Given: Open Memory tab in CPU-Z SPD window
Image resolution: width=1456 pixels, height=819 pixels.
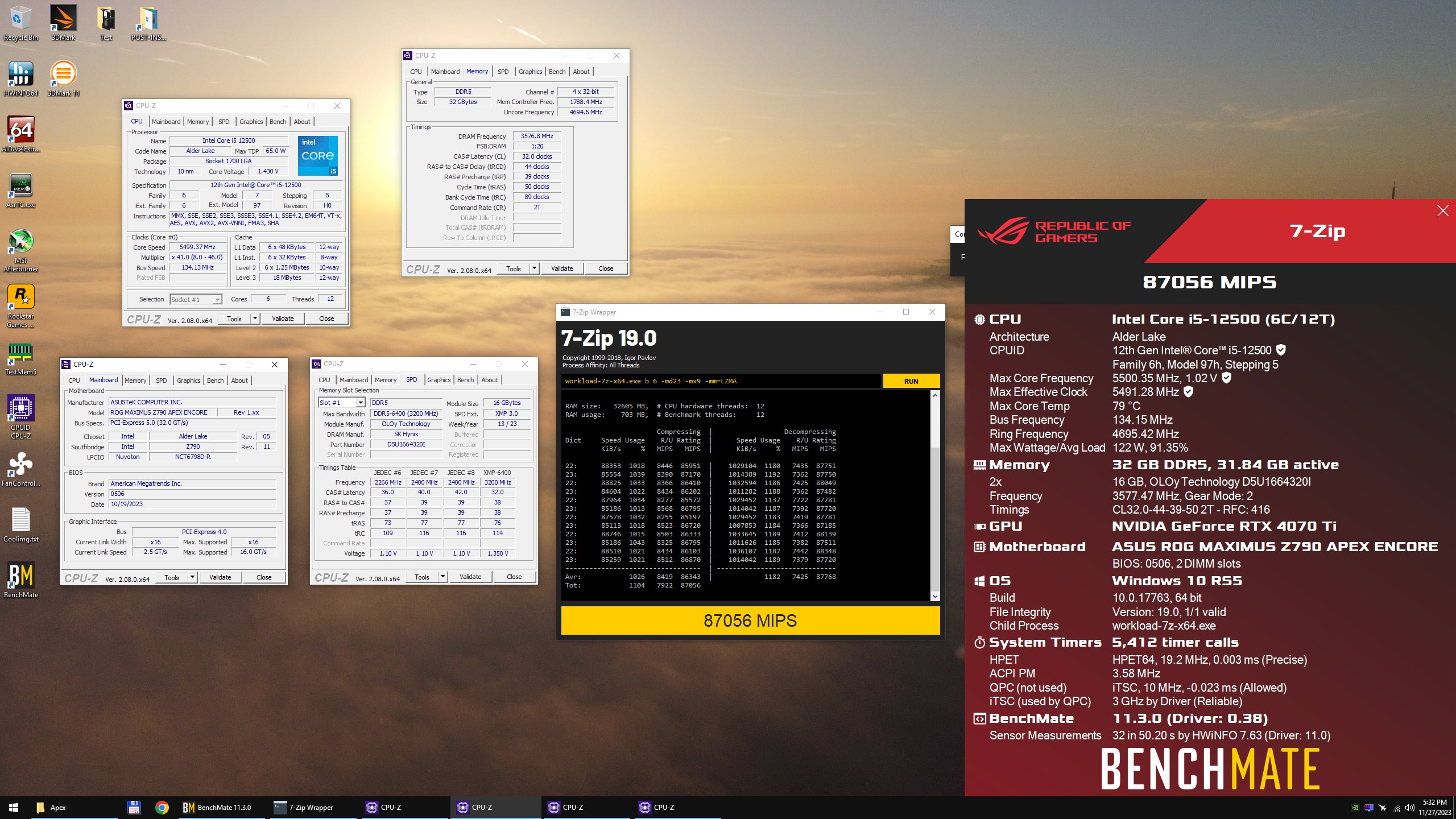Looking at the screenshot, I should [386, 380].
